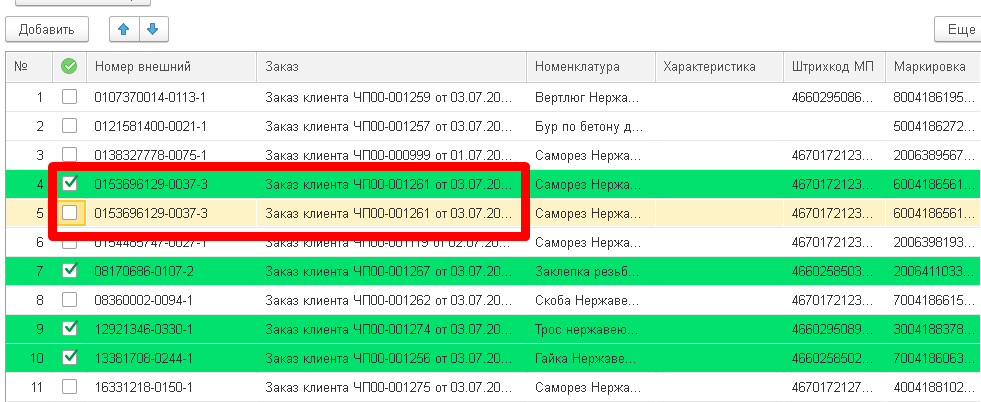The height and width of the screenshot is (402, 981).
Task: Move row up with blue up arrow
Action: pyautogui.click(x=124, y=29)
